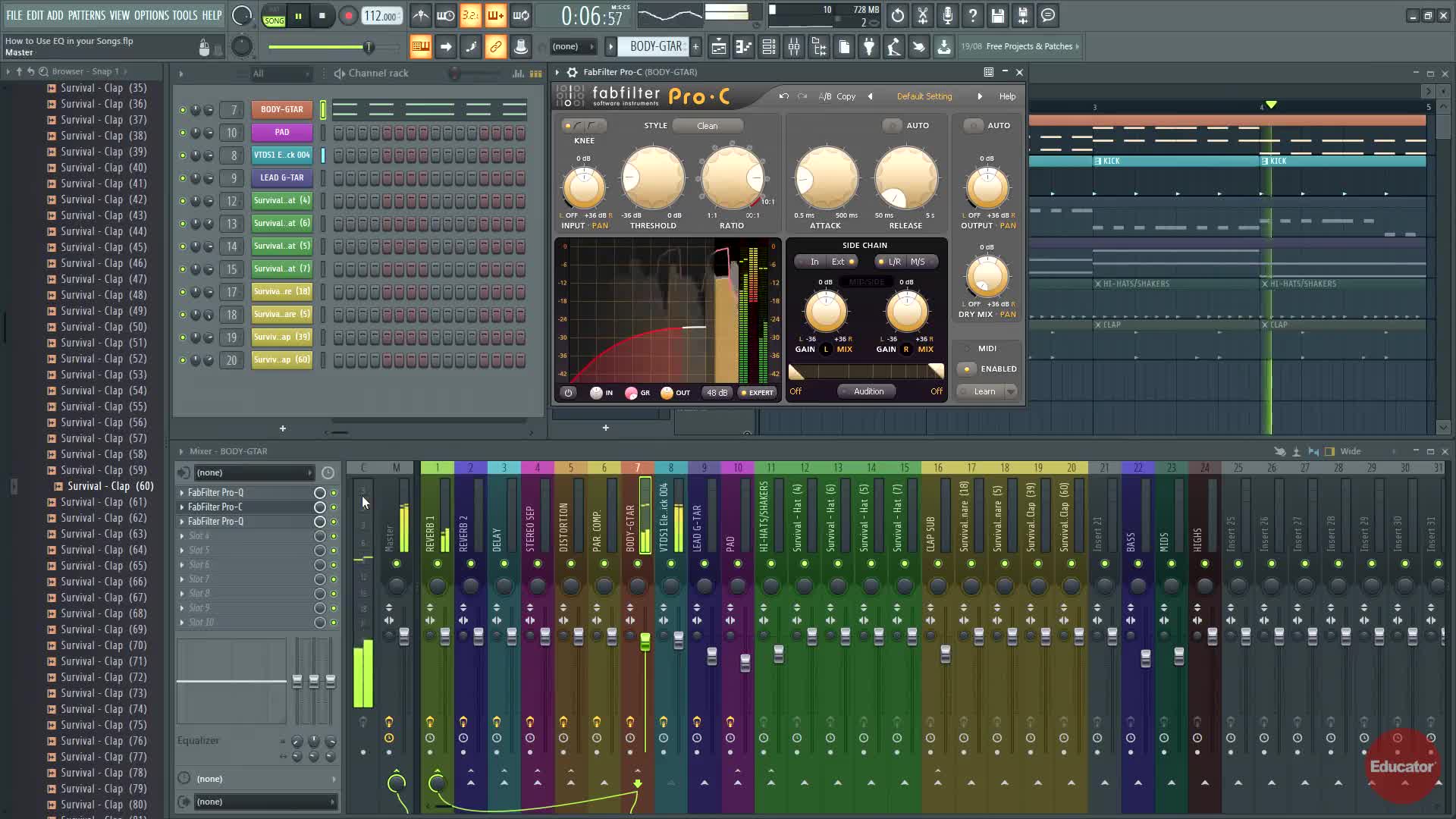Open the Learn MIDI dropdown arrow
This screenshot has width=1456, height=819.
click(x=1011, y=392)
